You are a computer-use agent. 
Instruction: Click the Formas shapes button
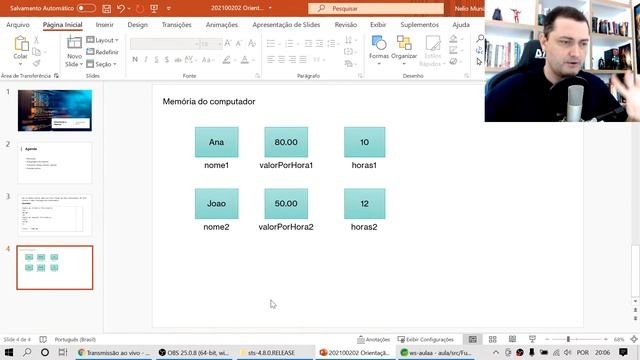pyautogui.click(x=379, y=51)
